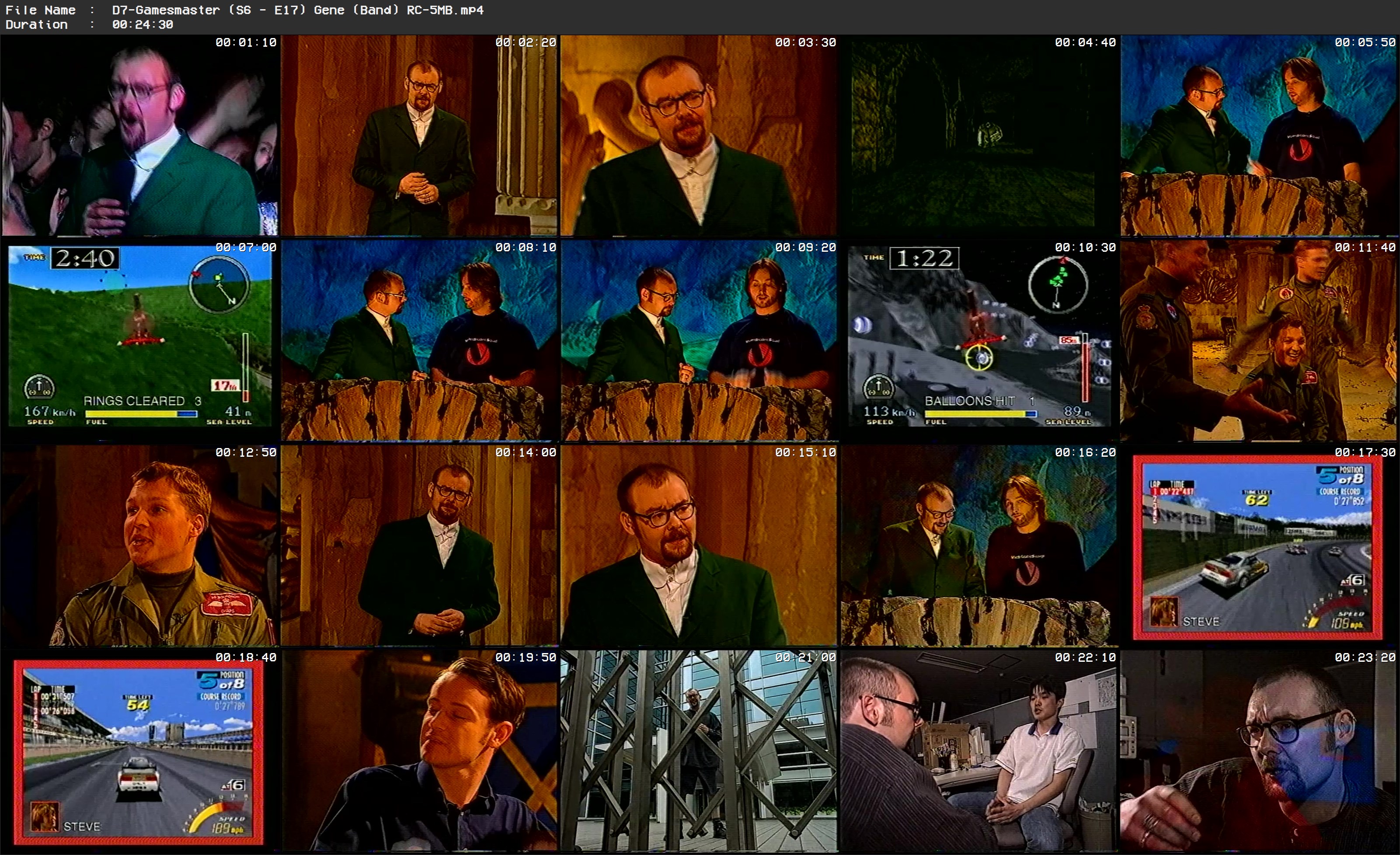Click the Rings Cleared gameplay frame
Viewport: 1400px width, 855px height.
pyautogui.click(x=140, y=340)
